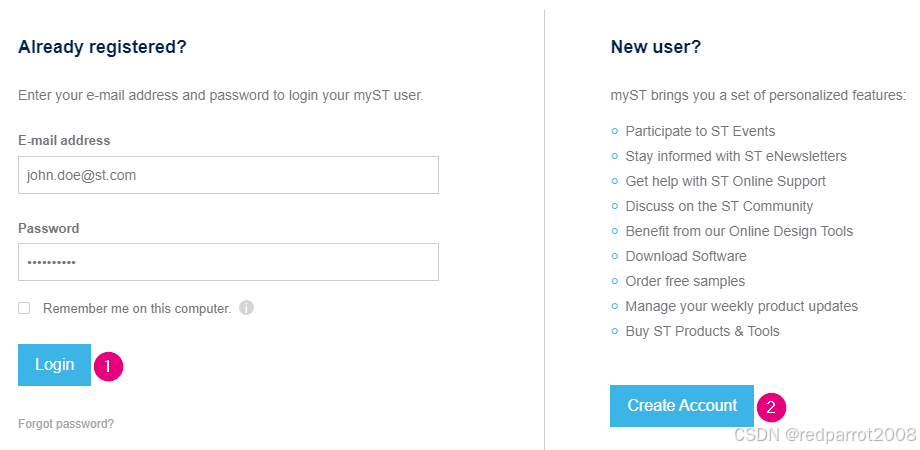920x450 pixels.
Task: Click the bullet before Participate to ST Events
Action: [x=615, y=131]
